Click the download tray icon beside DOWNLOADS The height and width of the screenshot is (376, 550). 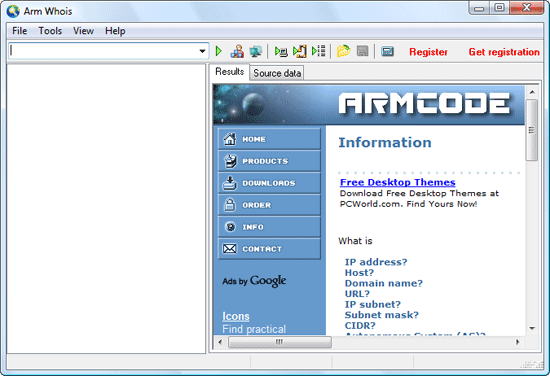[230, 183]
